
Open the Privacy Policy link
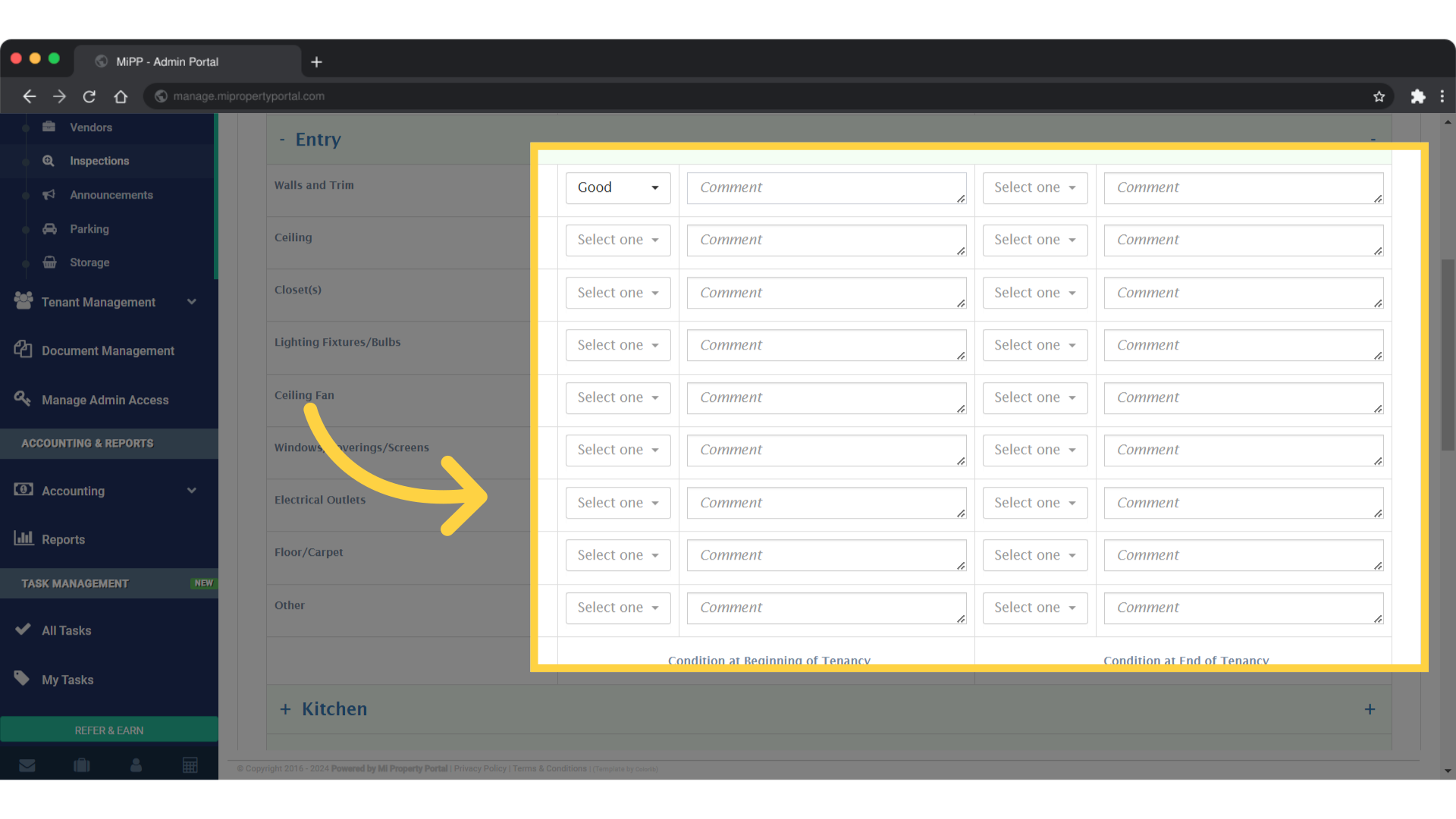[x=479, y=768]
